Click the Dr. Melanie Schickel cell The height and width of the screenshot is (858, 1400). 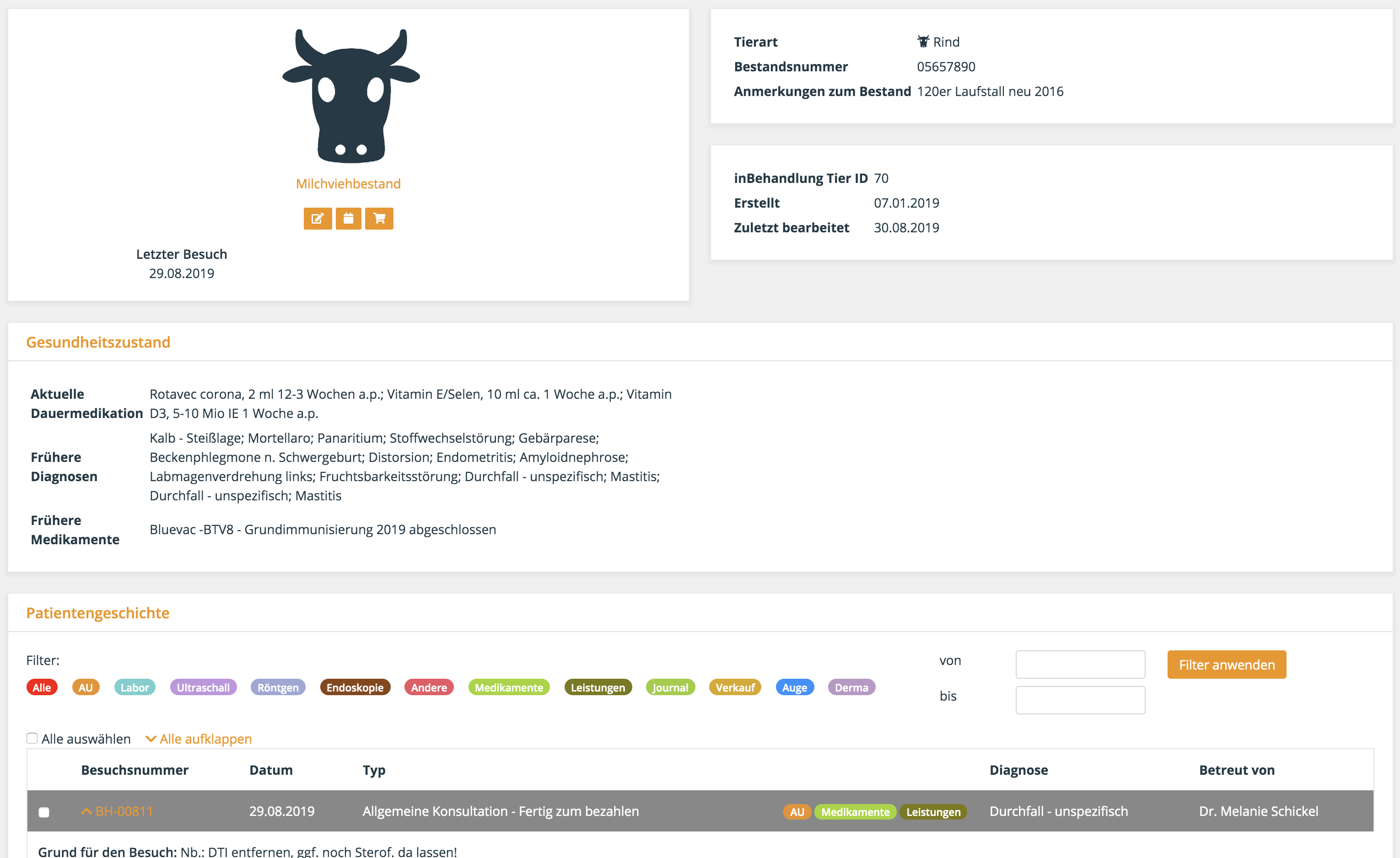click(x=1259, y=811)
